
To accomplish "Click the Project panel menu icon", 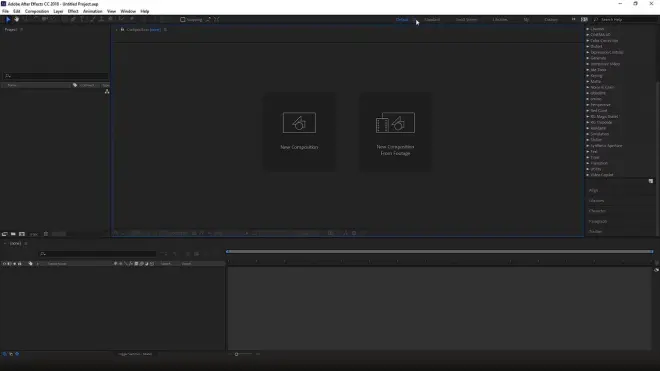I will pyautogui.click(x=21, y=29).
